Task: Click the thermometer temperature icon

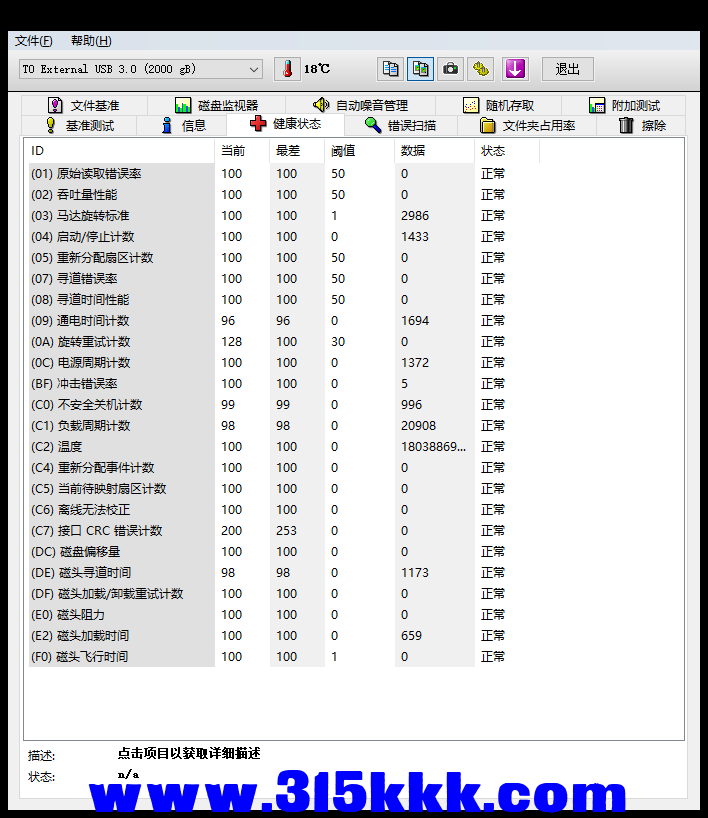Action: point(287,69)
